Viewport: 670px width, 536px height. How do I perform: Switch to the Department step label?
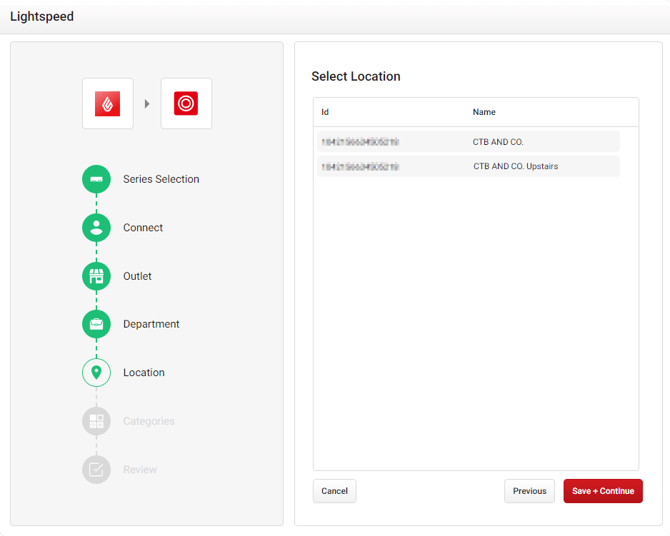[x=151, y=324]
